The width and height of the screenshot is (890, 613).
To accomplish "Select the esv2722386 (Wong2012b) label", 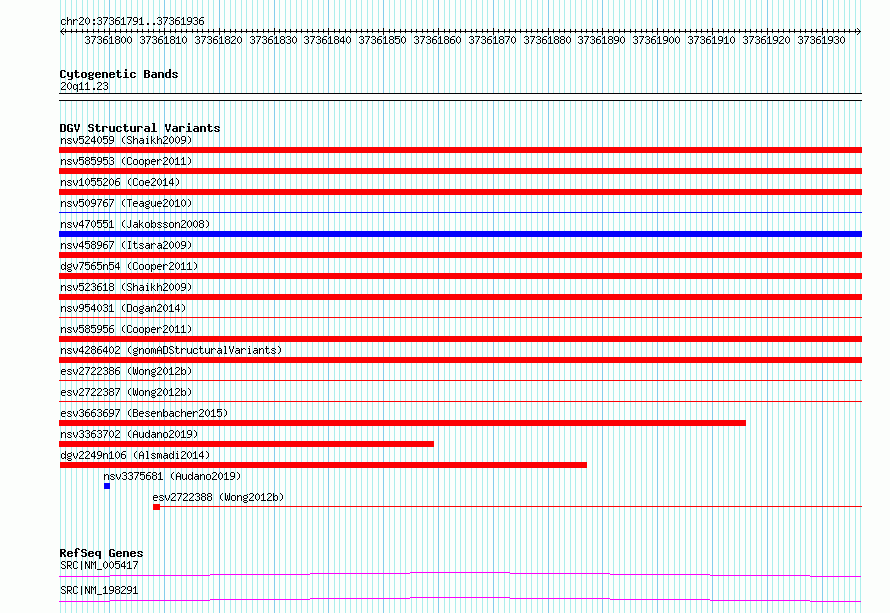I will click(126, 371).
